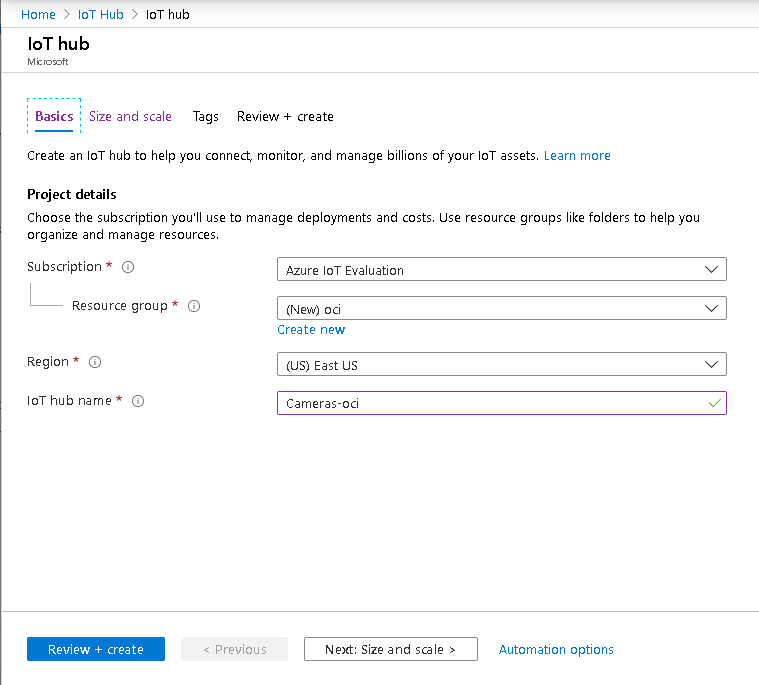Click Next: Size and scale button
Image resolution: width=759 pixels, height=685 pixels.
[x=391, y=649]
